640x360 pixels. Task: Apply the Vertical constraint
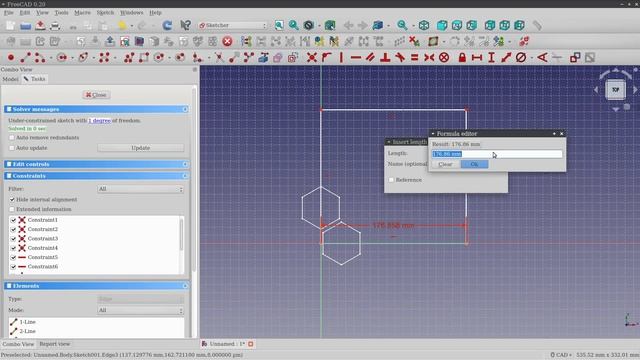[341, 58]
